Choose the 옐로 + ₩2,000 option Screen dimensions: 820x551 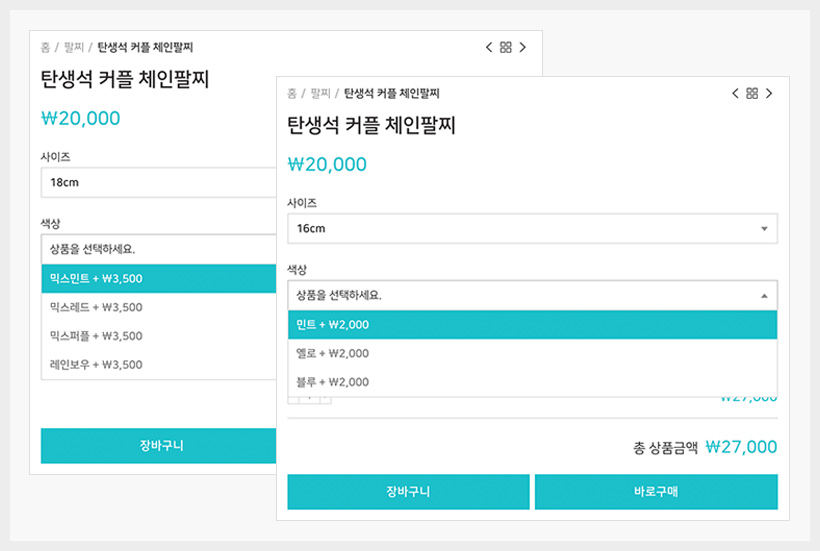[532, 353]
